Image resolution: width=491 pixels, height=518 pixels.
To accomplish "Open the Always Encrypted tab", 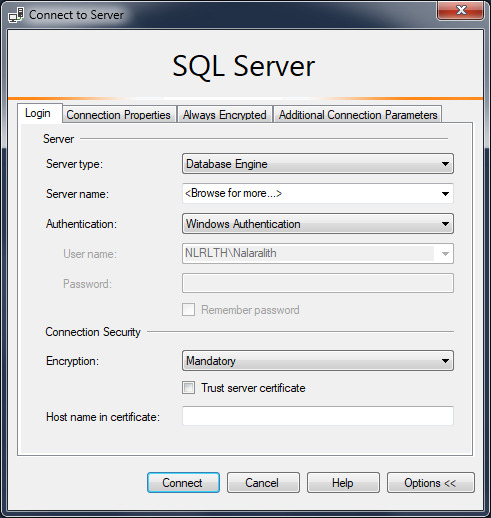I will click(x=225, y=115).
